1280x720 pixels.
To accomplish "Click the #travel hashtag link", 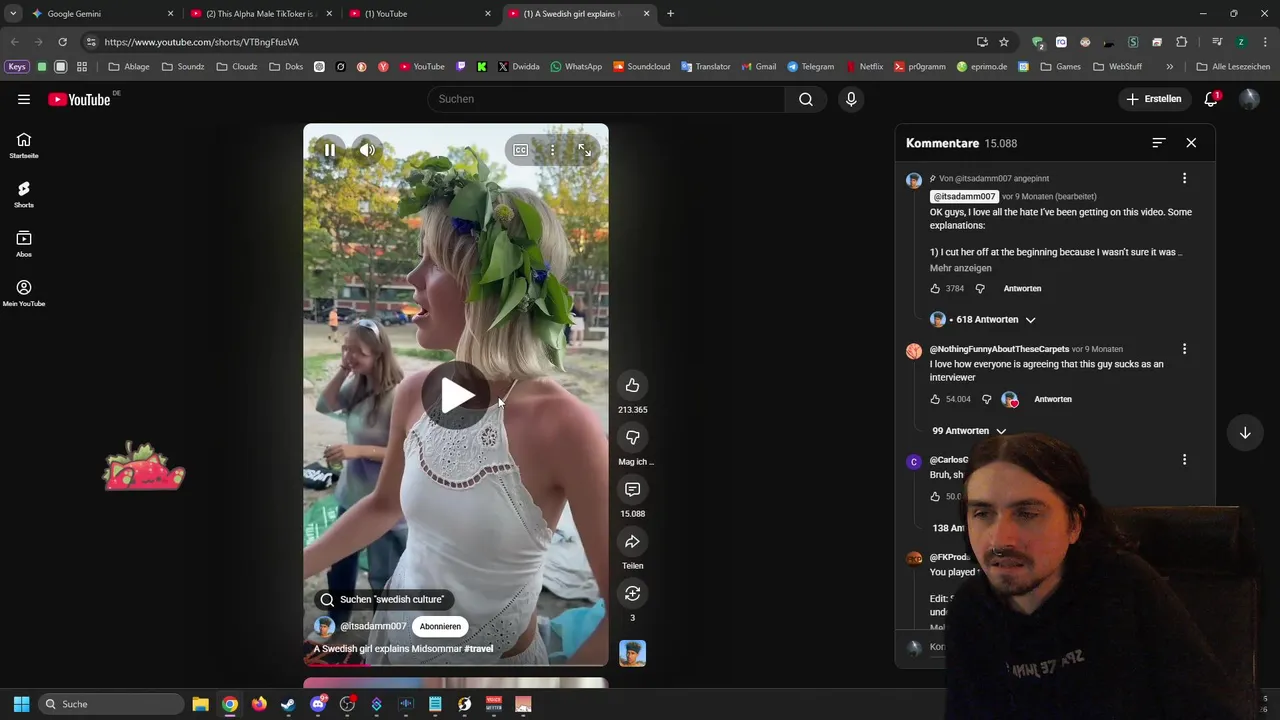I will pos(479,648).
